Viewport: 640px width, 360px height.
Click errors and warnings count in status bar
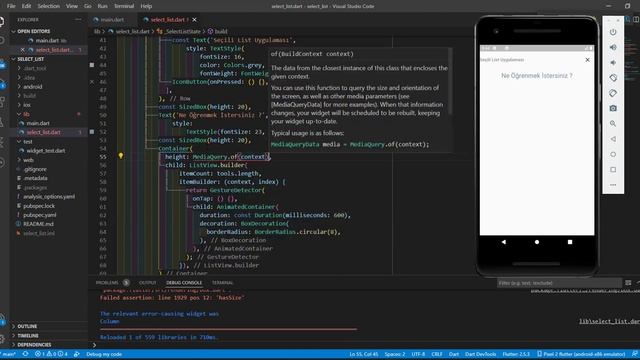51,354
